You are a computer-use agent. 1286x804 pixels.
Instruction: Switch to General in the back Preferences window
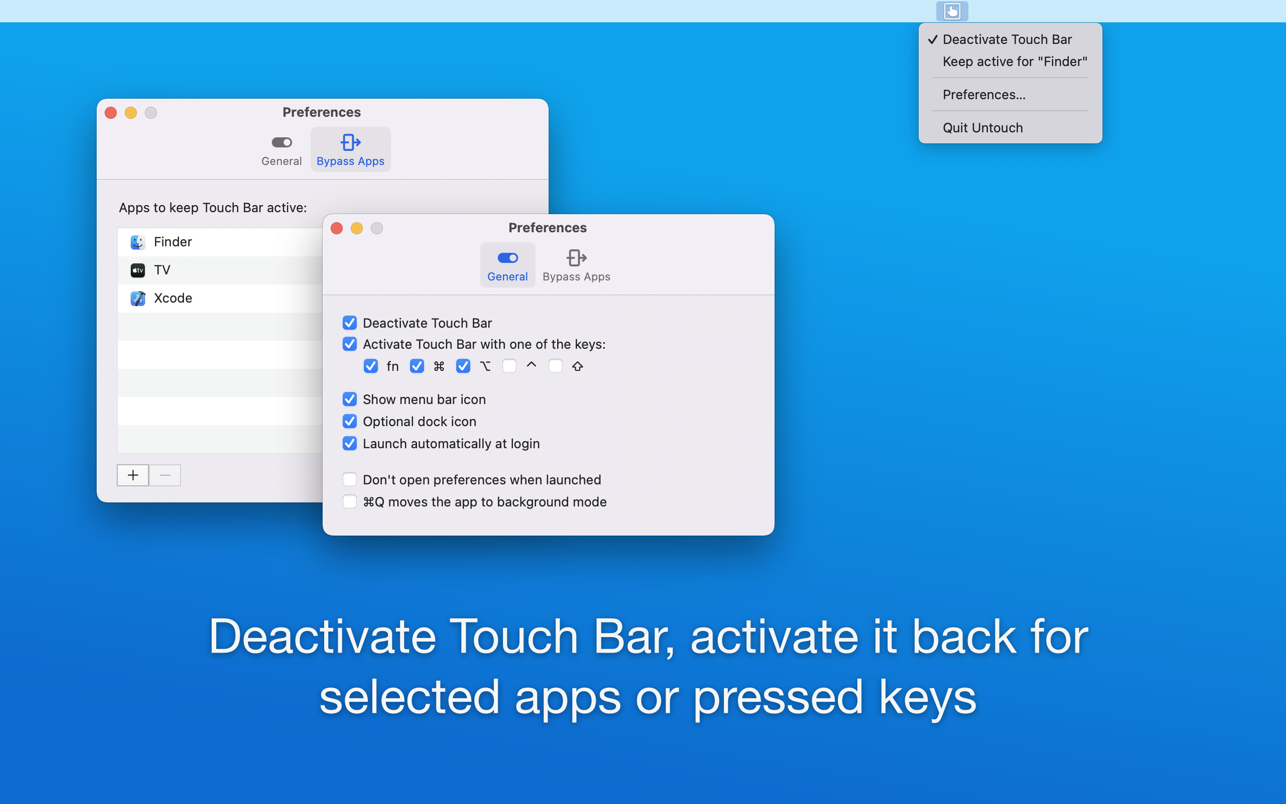pyautogui.click(x=281, y=150)
